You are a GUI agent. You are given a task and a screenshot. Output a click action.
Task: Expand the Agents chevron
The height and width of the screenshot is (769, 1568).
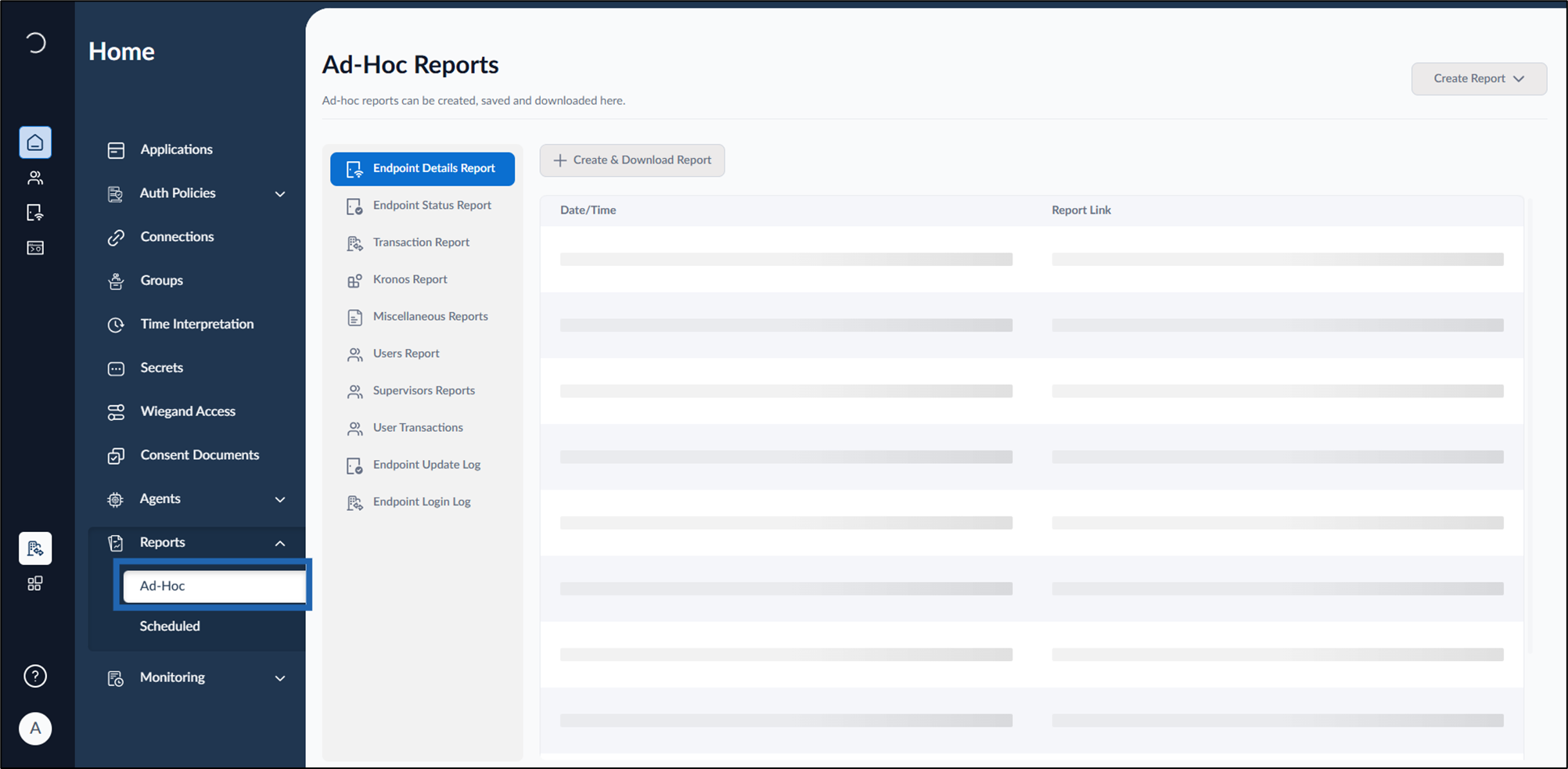point(280,500)
